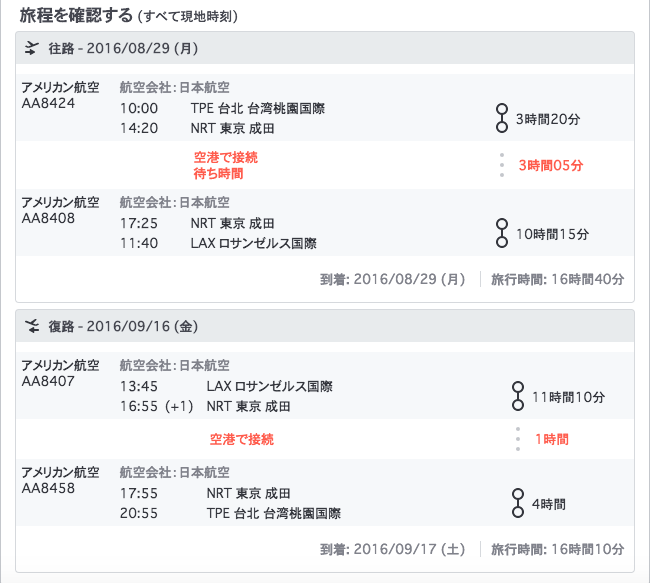Click flight number AA8424
Image resolution: width=650 pixels, height=583 pixels.
(48, 103)
